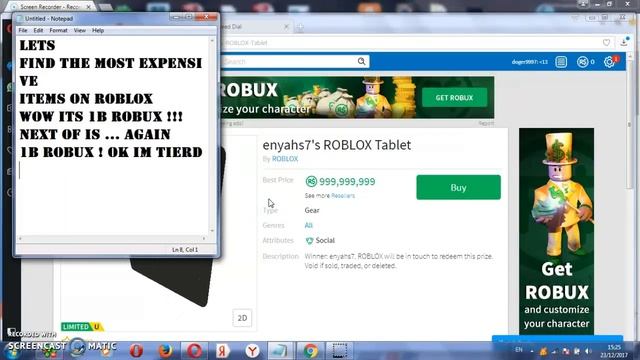The image size is (640, 360).
Task: Click the GET ROBUX banner button
Action: click(x=454, y=98)
